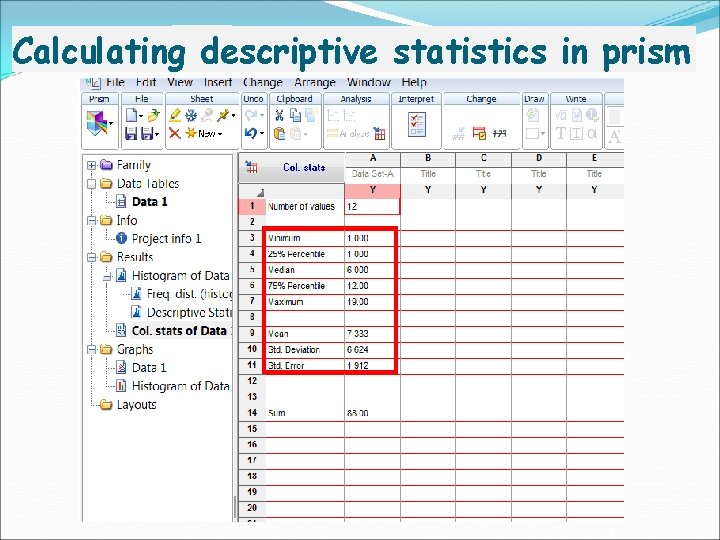Delete sheet with the red X icon
The width and height of the screenshot is (720, 540).
[174, 134]
